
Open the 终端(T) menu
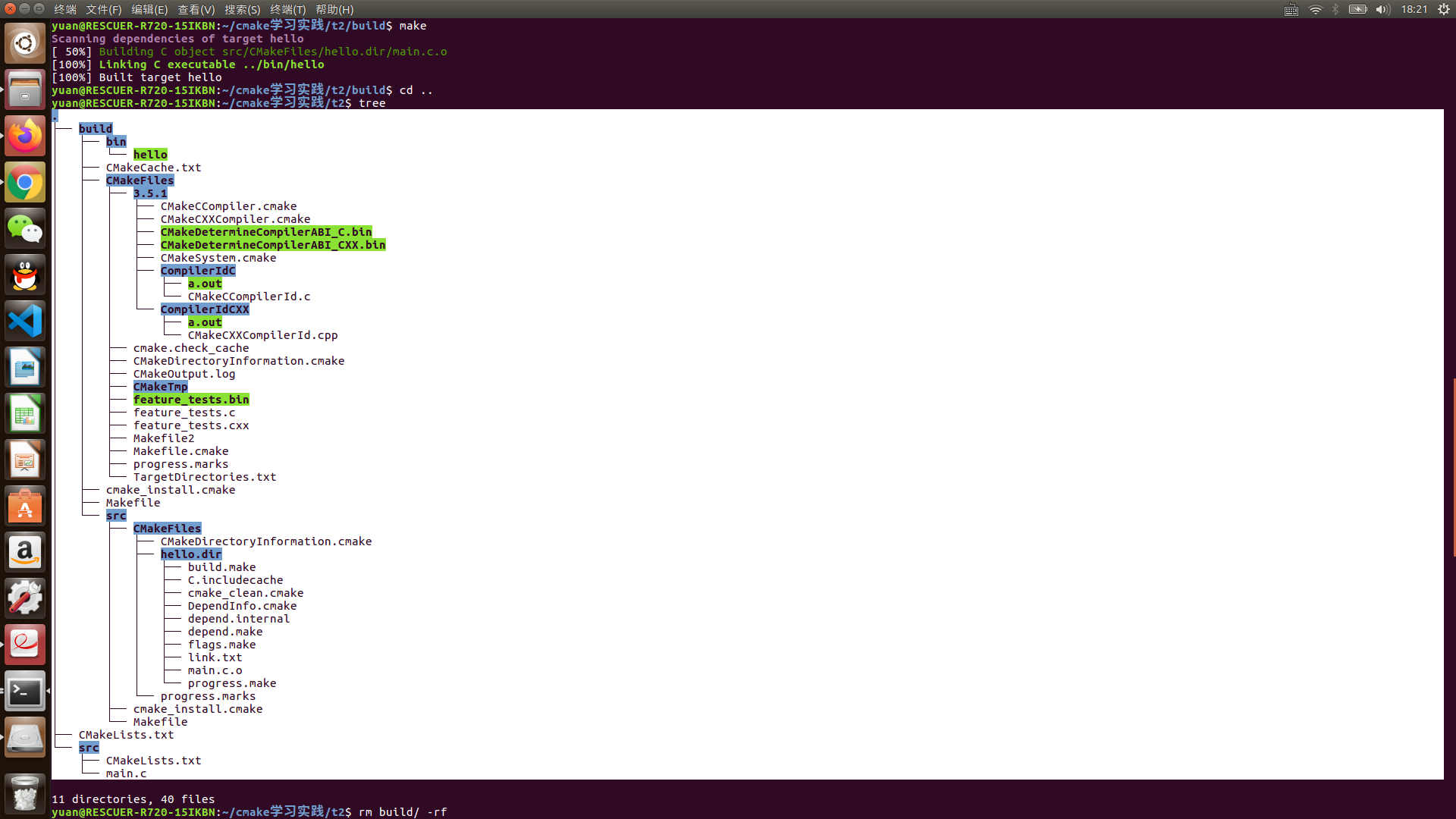[288, 9]
